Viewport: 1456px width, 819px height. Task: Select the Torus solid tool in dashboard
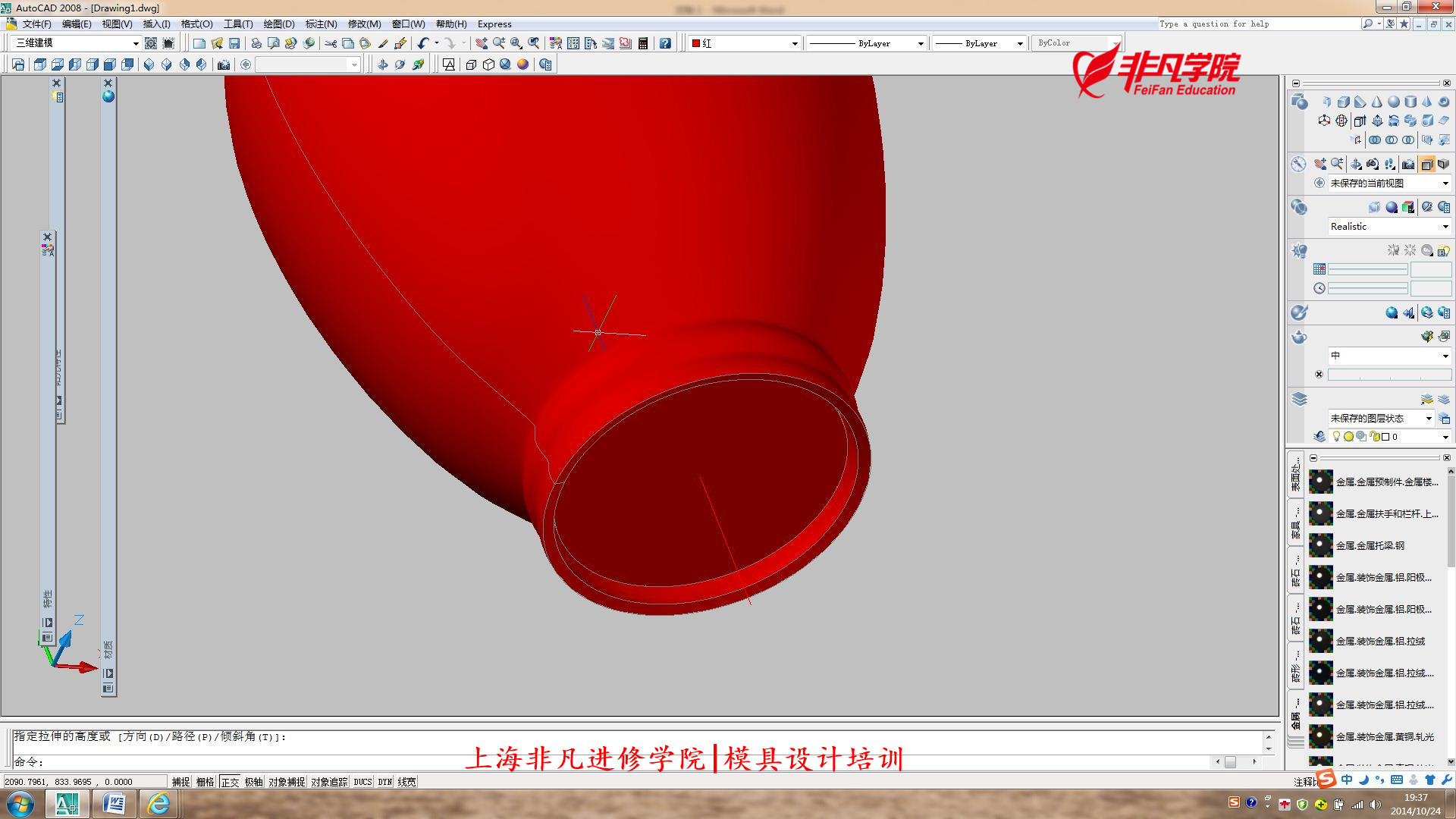pos(1444,102)
